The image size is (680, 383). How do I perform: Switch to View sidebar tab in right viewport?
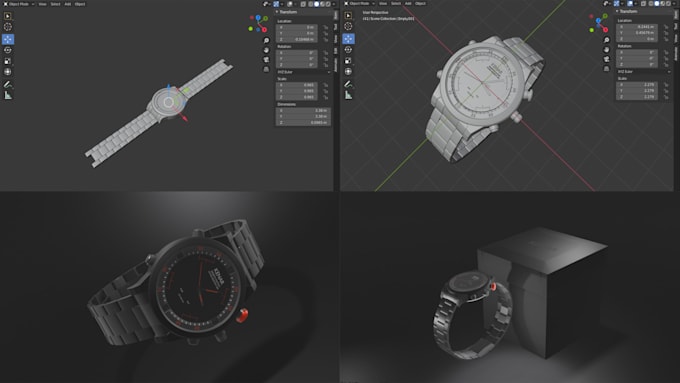(x=676, y=39)
